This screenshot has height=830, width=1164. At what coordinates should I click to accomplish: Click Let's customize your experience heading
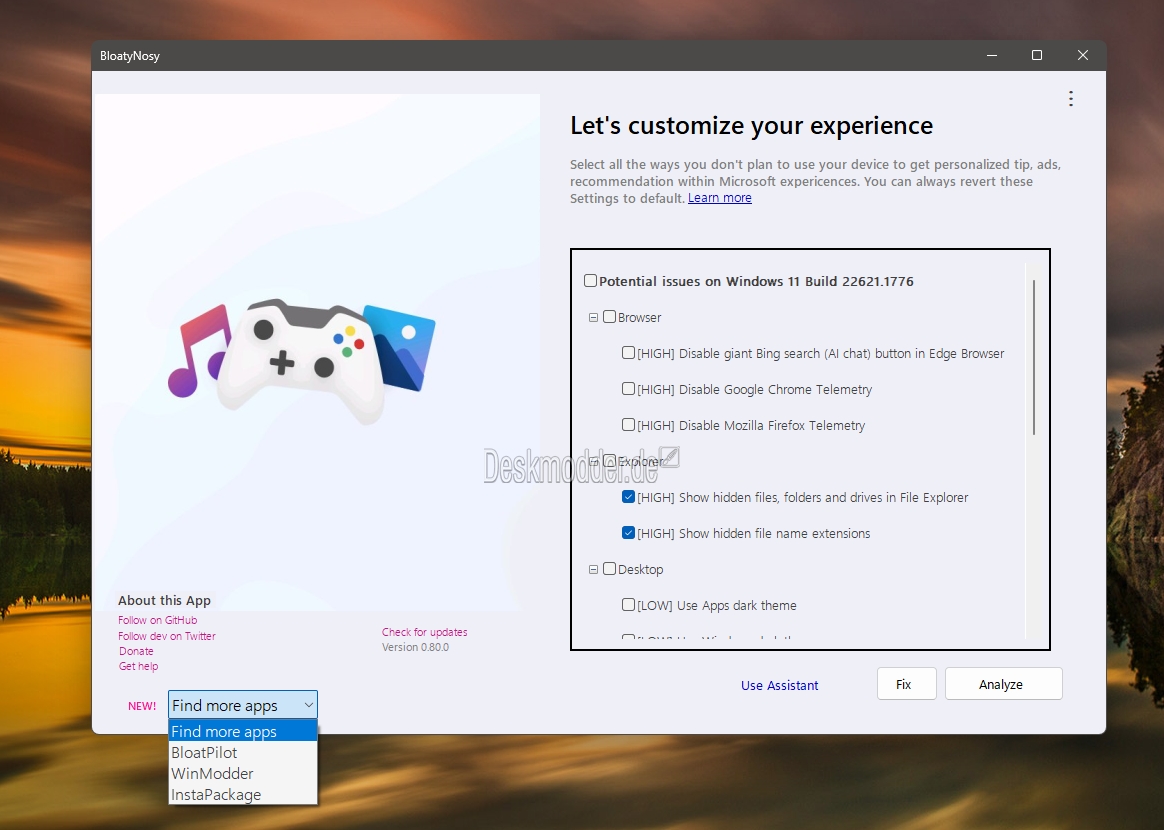(x=751, y=125)
